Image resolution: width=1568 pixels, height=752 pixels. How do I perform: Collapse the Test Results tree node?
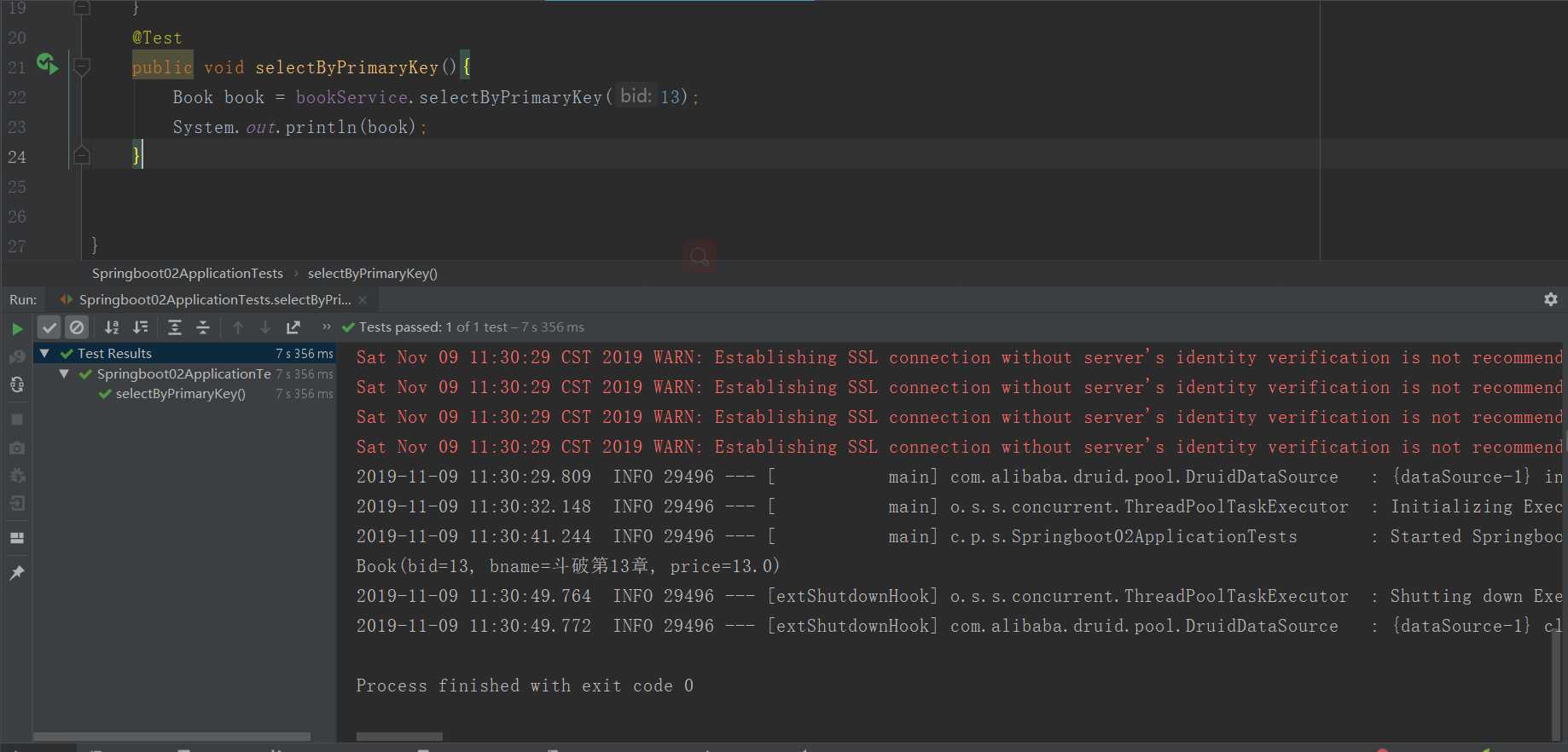click(x=44, y=353)
